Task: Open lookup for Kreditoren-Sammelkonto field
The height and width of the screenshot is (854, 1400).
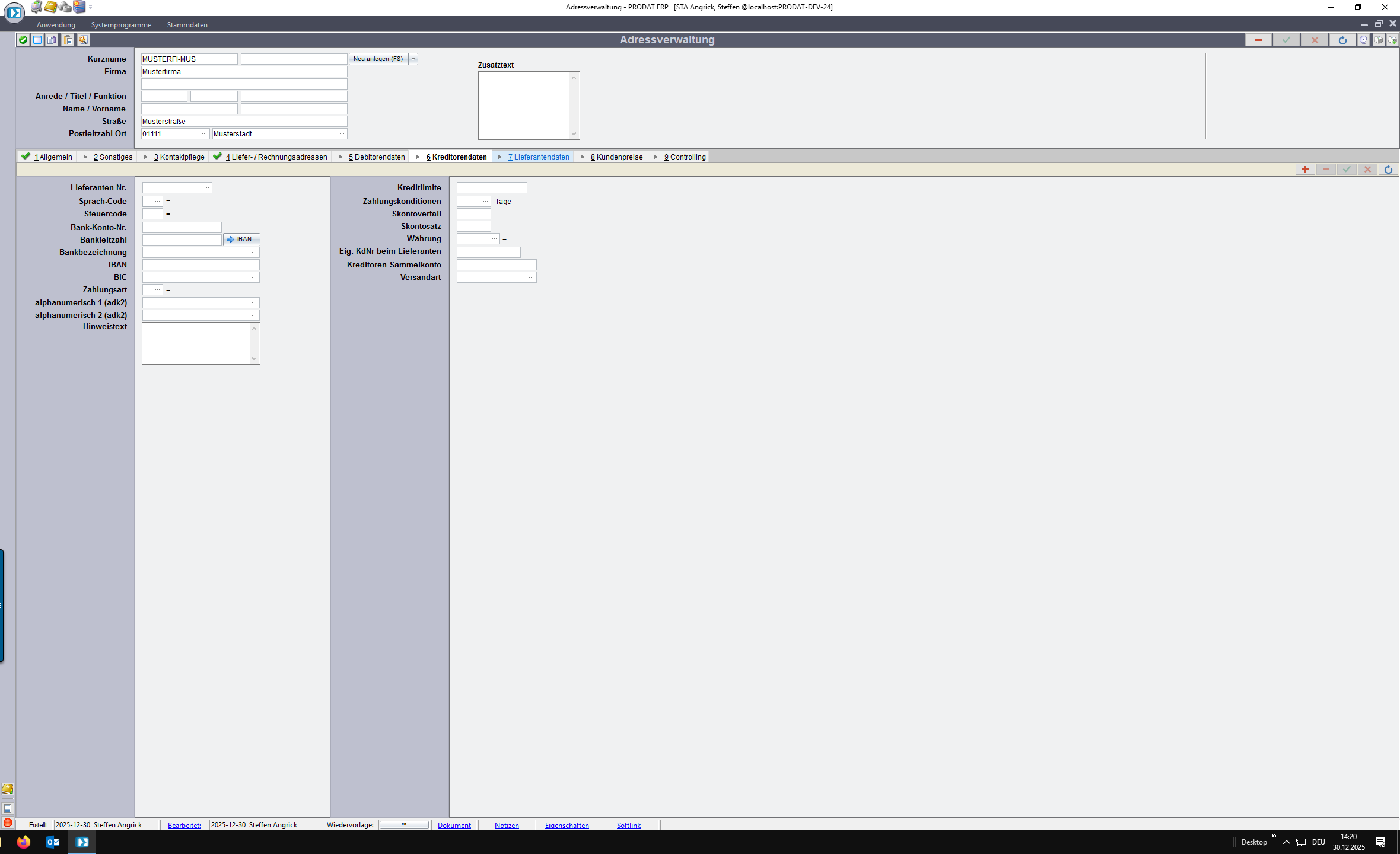Action: pos(531,265)
